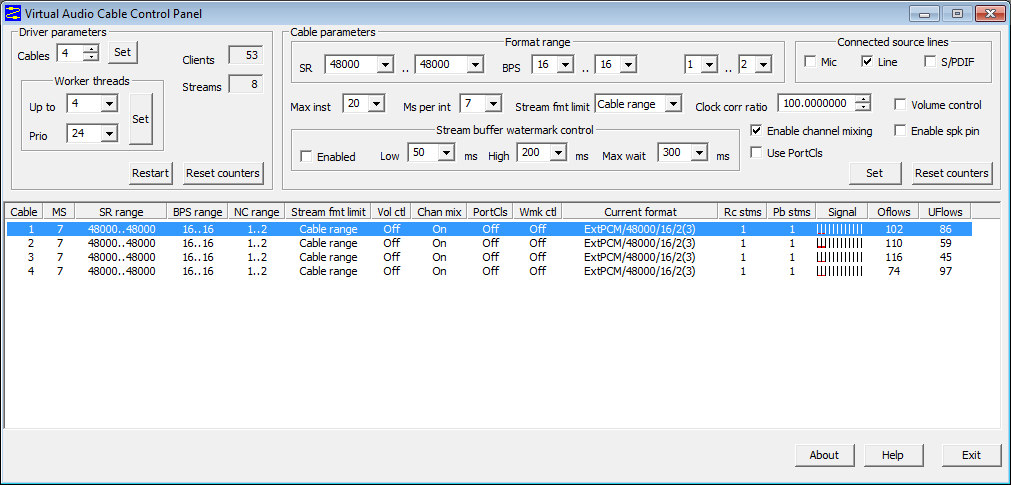Click the UFlows value 97
Image resolution: width=1011 pixels, height=485 pixels.
tap(945, 272)
